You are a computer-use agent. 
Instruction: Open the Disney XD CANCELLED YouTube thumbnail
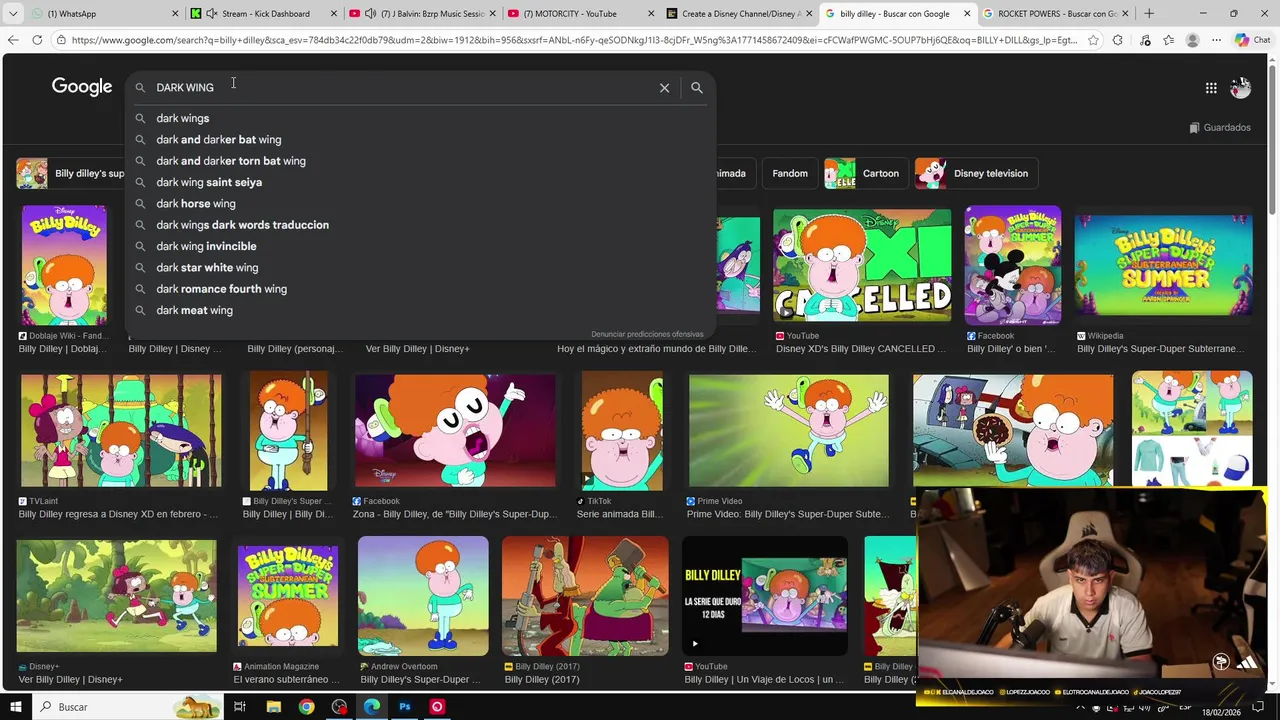[862, 265]
